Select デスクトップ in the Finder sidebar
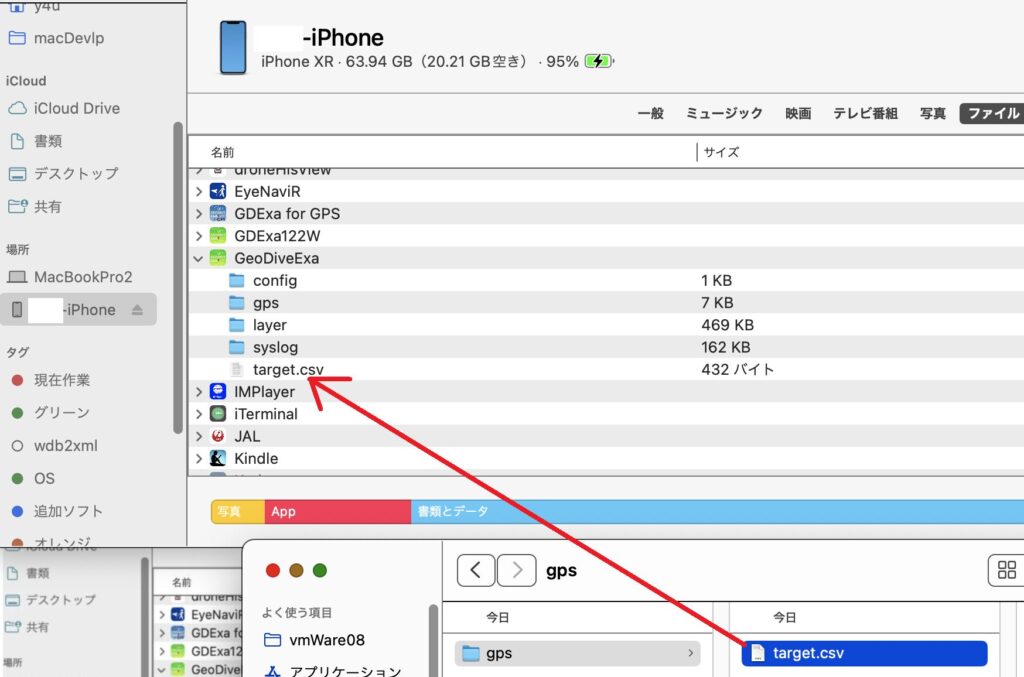The height and width of the screenshot is (677, 1024). 63,174
